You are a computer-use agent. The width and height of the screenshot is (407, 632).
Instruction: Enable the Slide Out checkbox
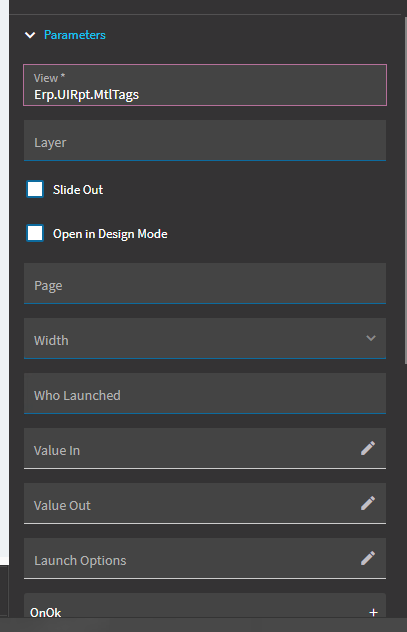[35, 189]
